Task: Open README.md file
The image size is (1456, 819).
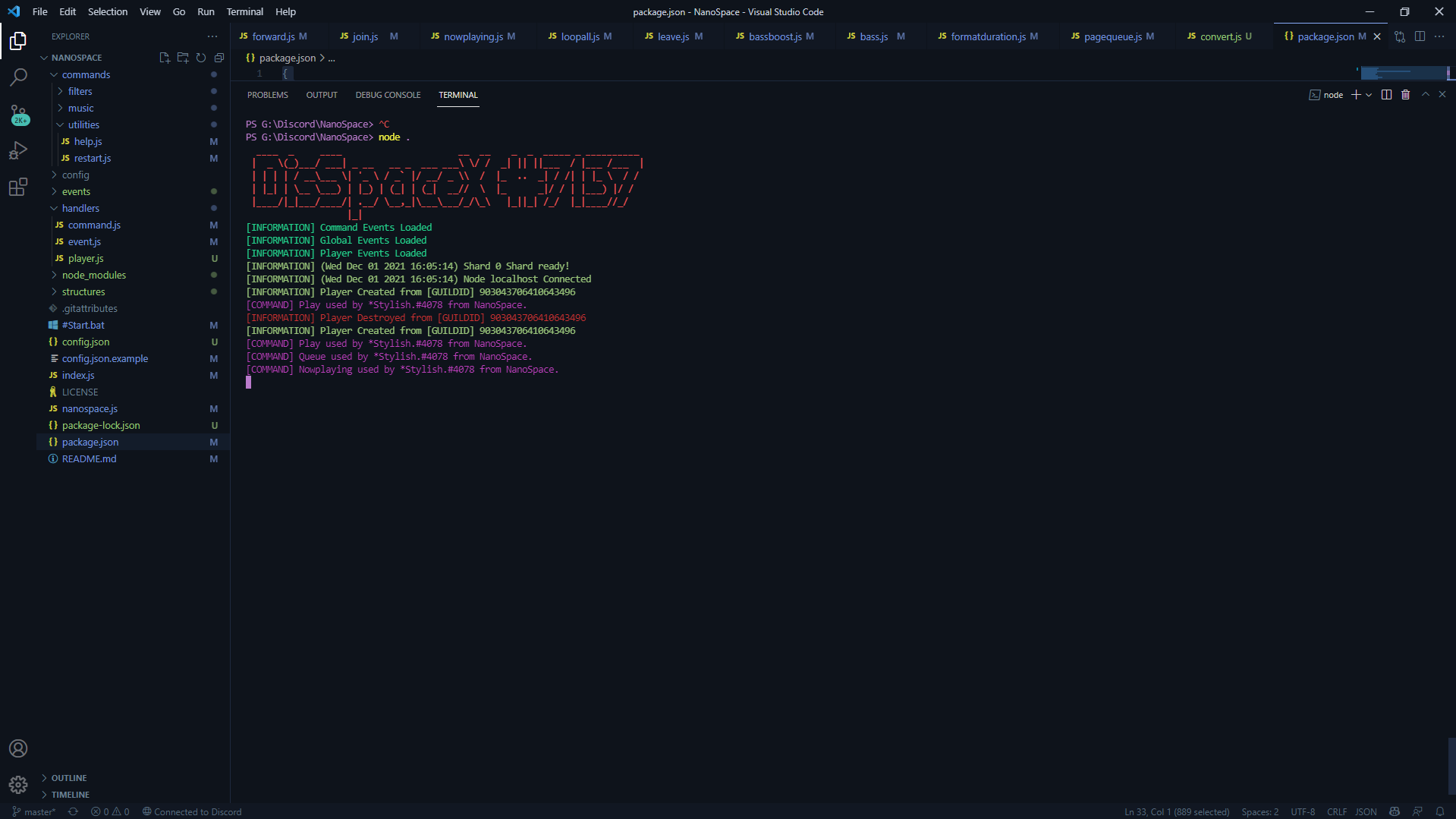Action: (x=89, y=458)
